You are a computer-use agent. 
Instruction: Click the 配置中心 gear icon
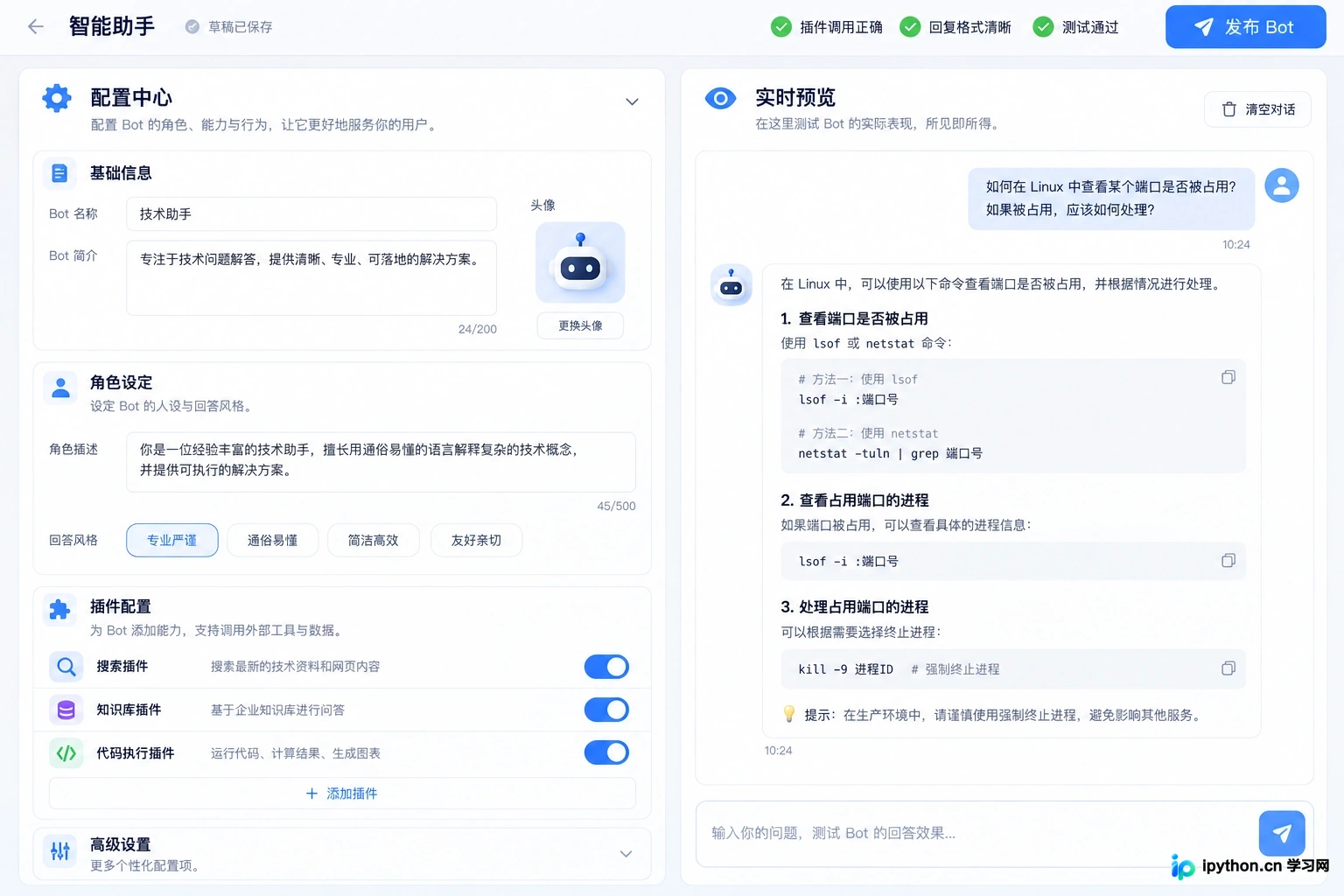[57, 98]
